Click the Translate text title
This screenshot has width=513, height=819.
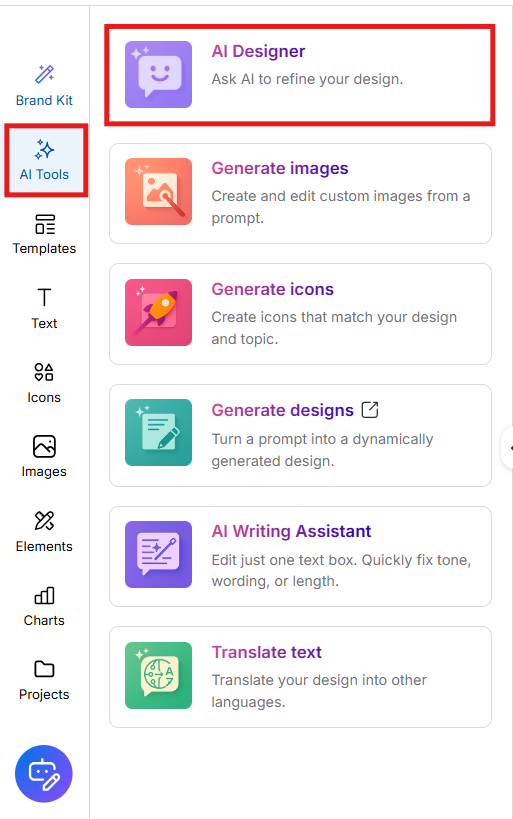point(266,652)
